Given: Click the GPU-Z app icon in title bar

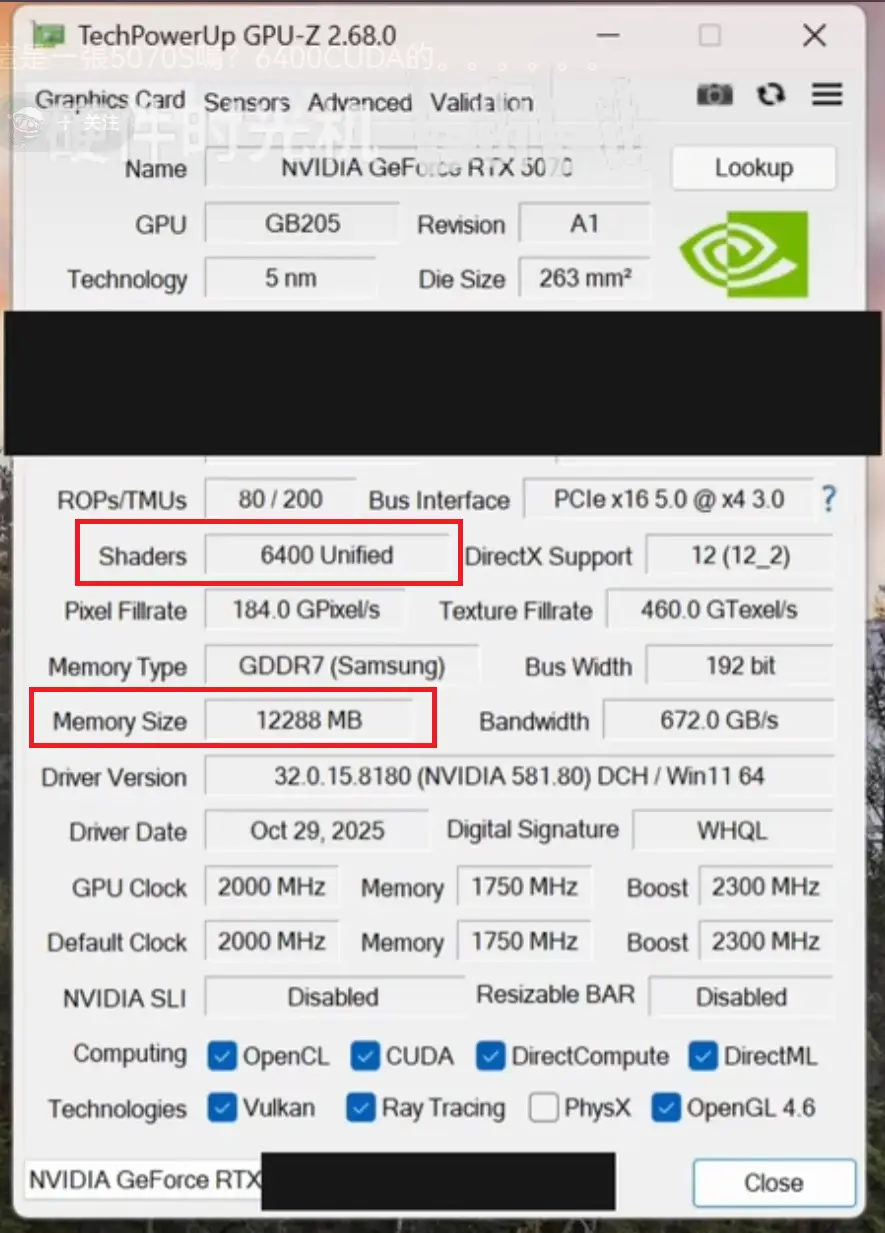Looking at the screenshot, I should (x=50, y=35).
